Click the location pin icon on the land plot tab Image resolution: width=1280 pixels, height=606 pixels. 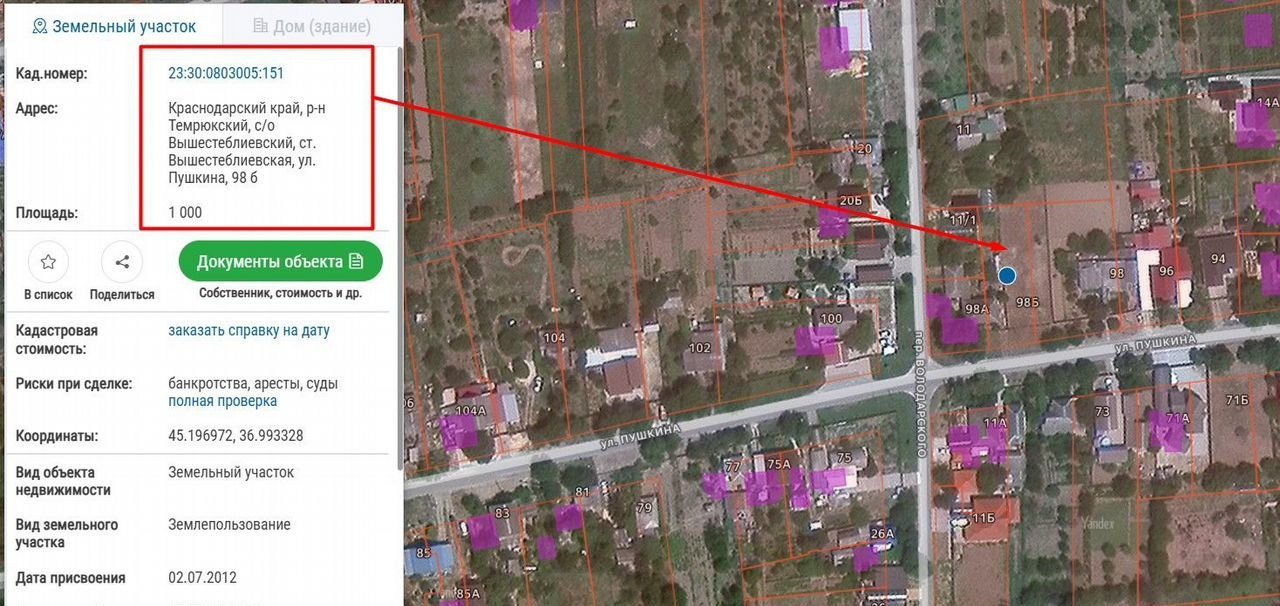point(40,26)
